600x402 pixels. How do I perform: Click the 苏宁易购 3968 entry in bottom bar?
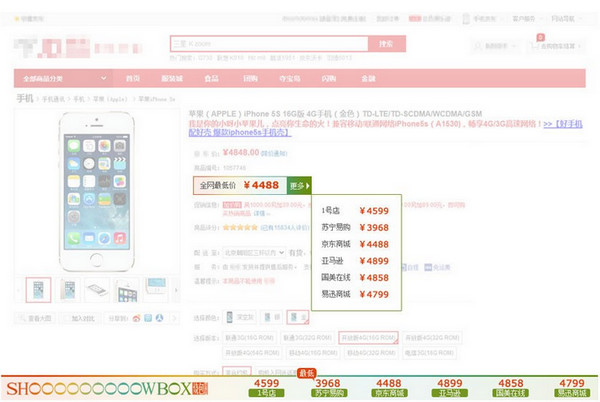coord(328,388)
